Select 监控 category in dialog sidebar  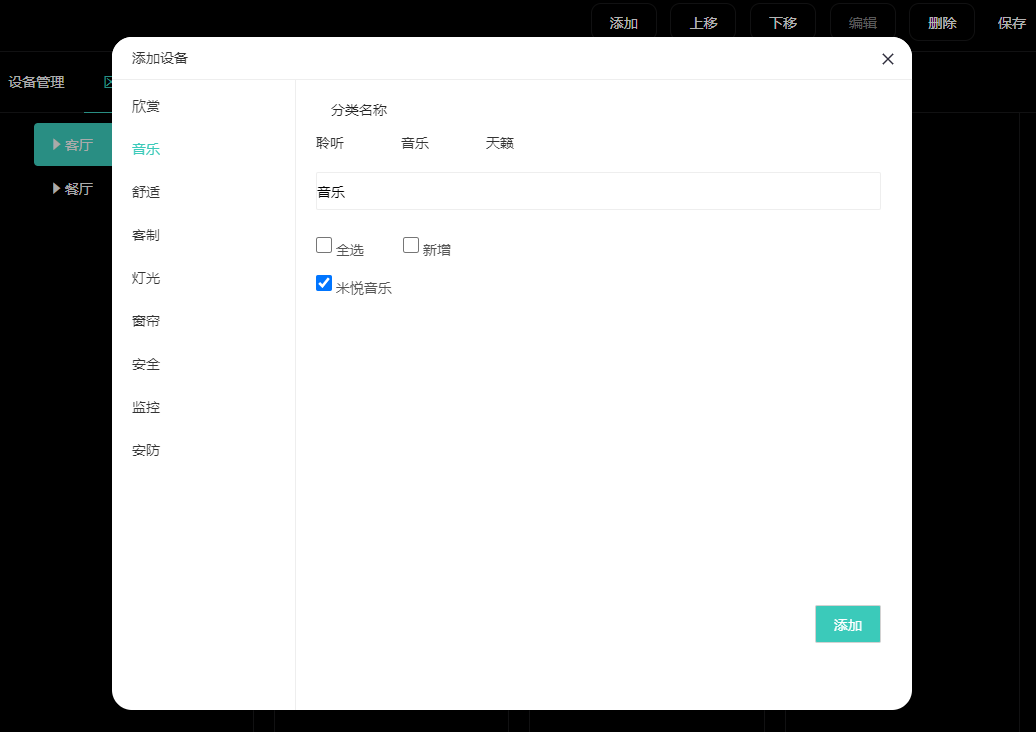[146, 408]
